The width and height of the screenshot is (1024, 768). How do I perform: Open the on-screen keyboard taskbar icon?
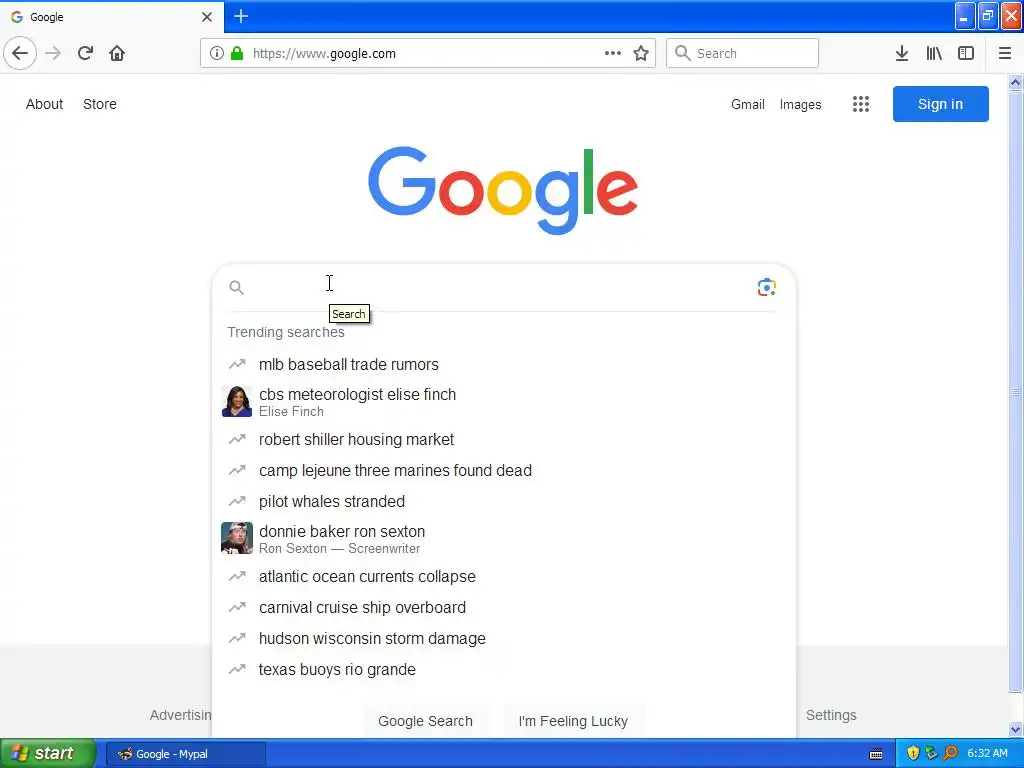click(x=876, y=754)
